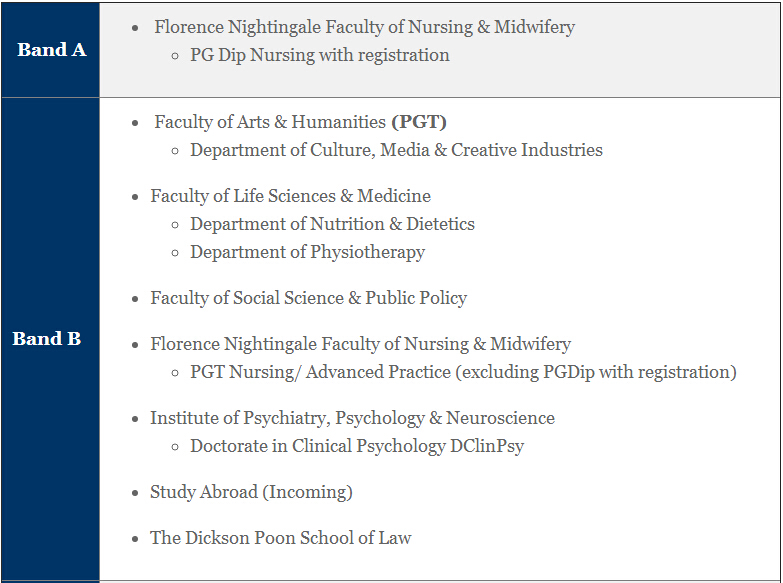Click the Band A row header cell

pos(51,49)
